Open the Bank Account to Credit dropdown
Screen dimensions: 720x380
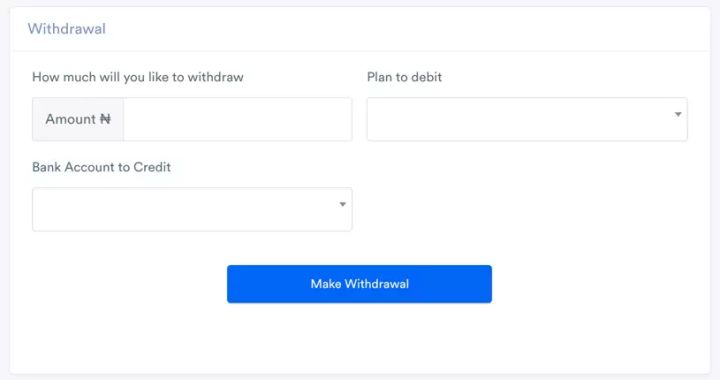tap(192, 209)
